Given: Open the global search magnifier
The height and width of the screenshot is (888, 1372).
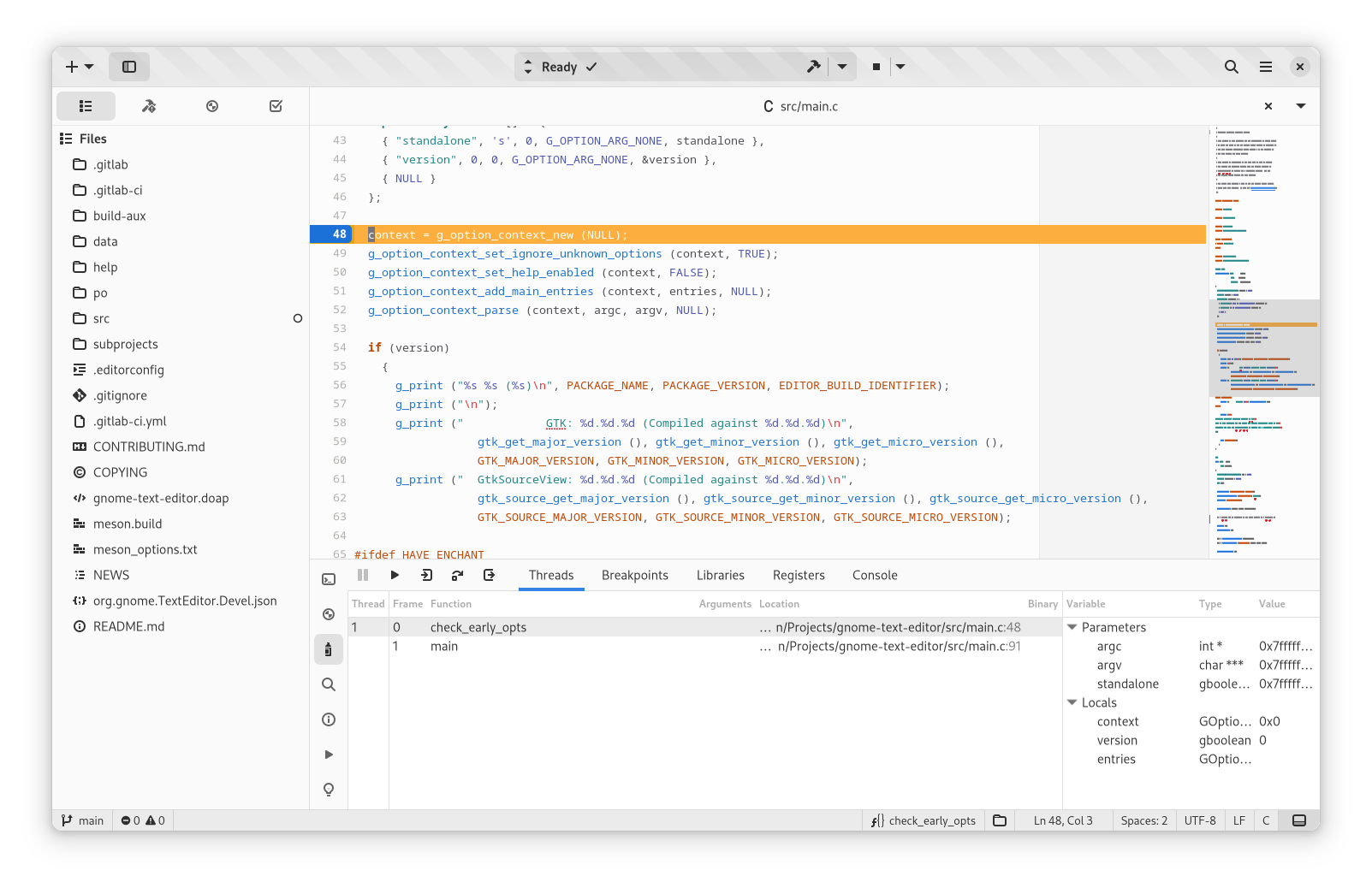Looking at the screenshot, I should pyautogui.click(x=1231, y=67).
